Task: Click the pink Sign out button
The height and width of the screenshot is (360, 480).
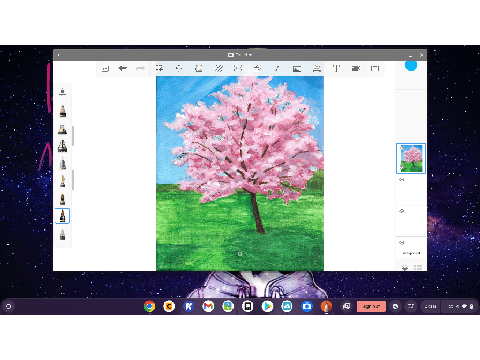Action: [371, 306]
